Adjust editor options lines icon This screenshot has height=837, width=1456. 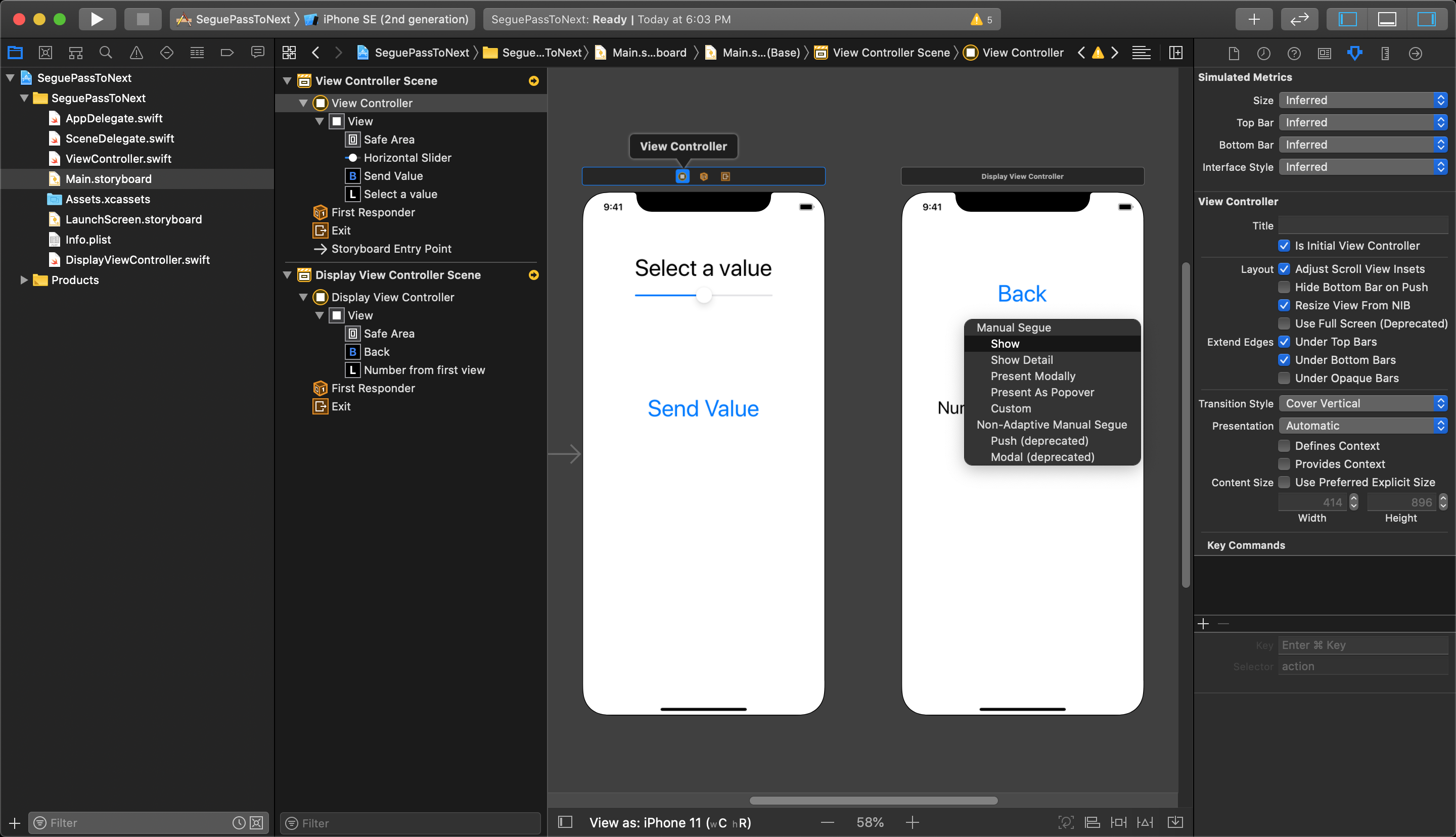pyautogui.click(x=1141, y=53)
